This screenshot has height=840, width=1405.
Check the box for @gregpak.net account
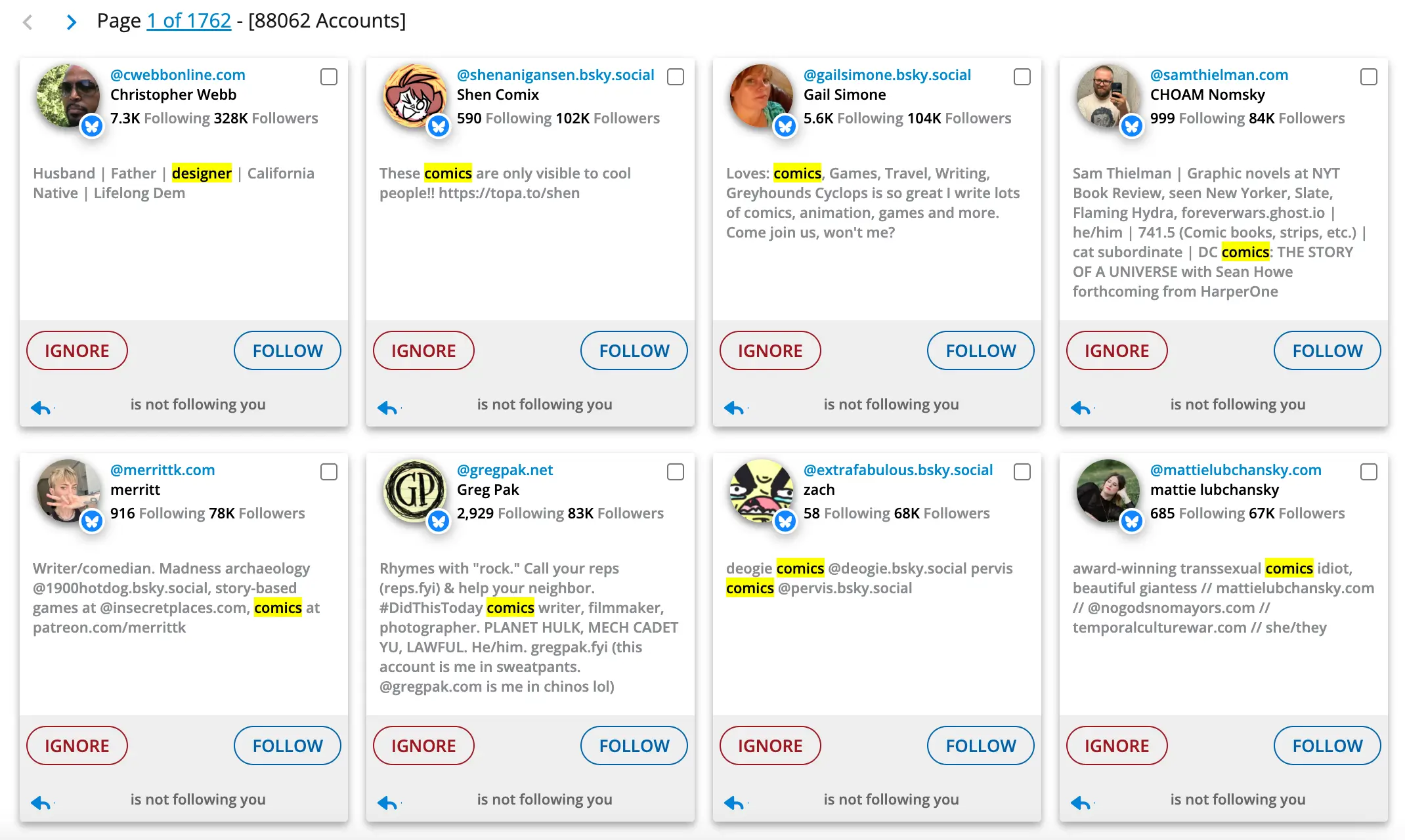point(676,472)
